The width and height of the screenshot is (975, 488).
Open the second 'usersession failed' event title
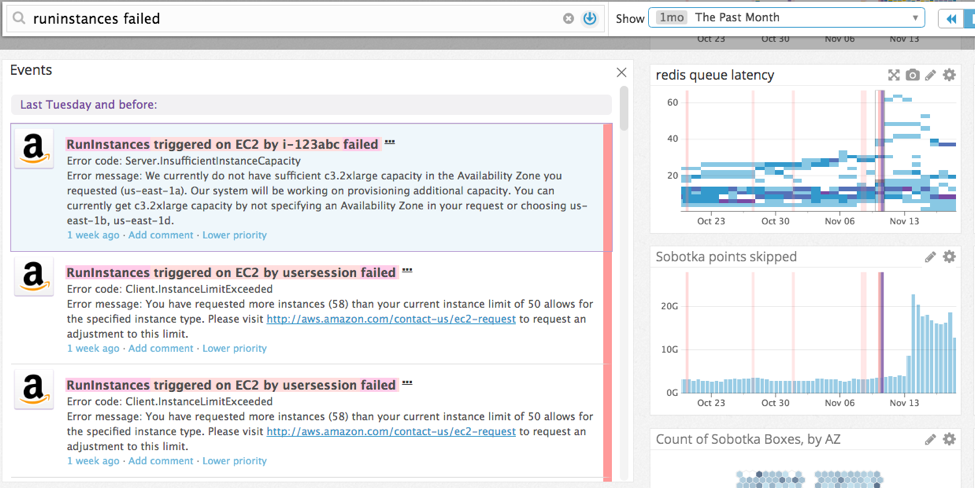pos(231,272)
